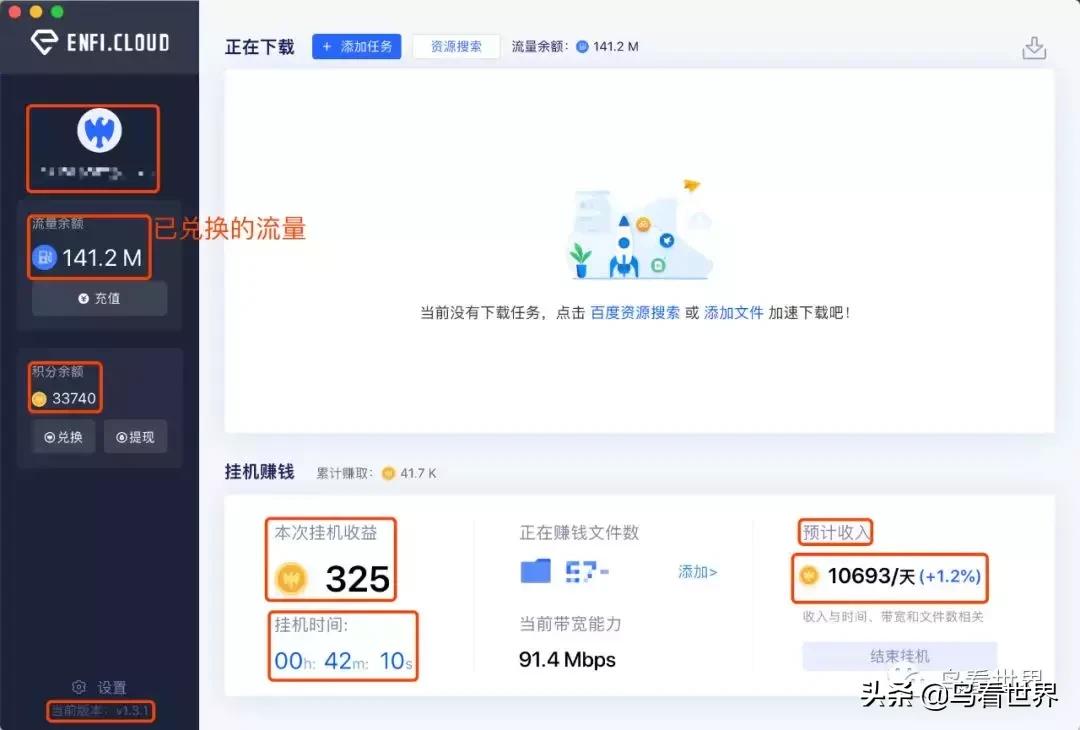Click the 添加文件 link
1080x730 pixels.
tap(734, 312)
